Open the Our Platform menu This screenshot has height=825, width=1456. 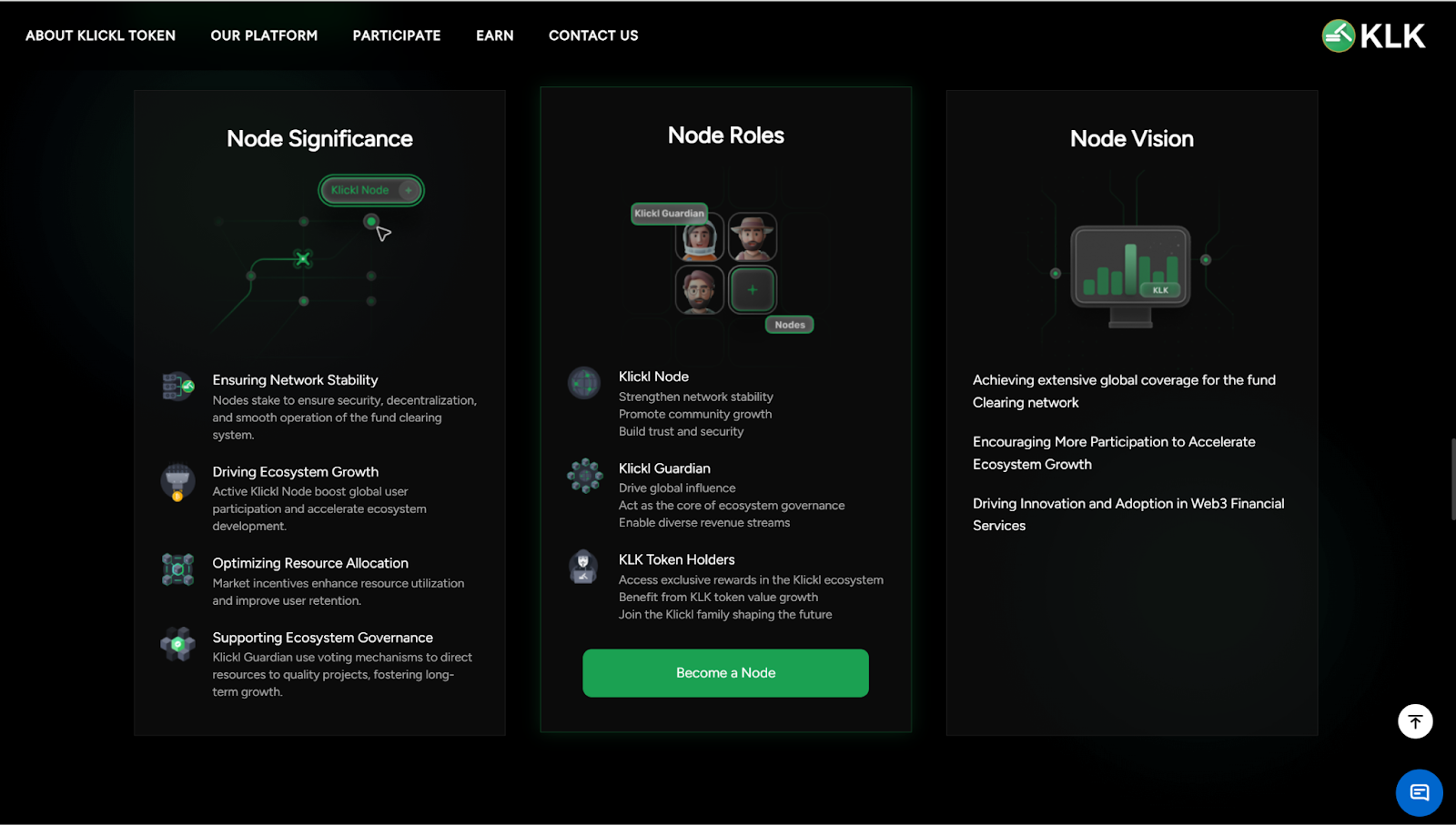coord(264,35)
